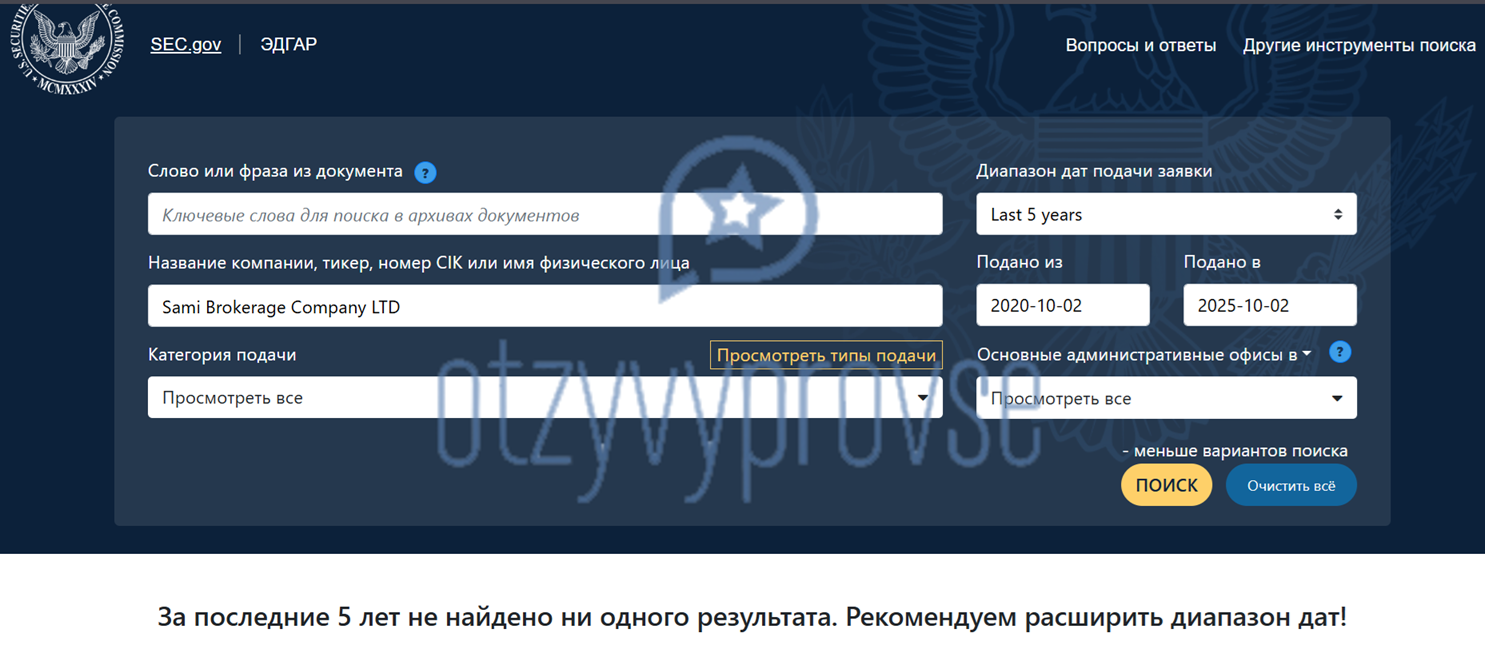This screenshot has height=645, width=1485.
Task: Focus the document keyword search field
Action: 545,214
